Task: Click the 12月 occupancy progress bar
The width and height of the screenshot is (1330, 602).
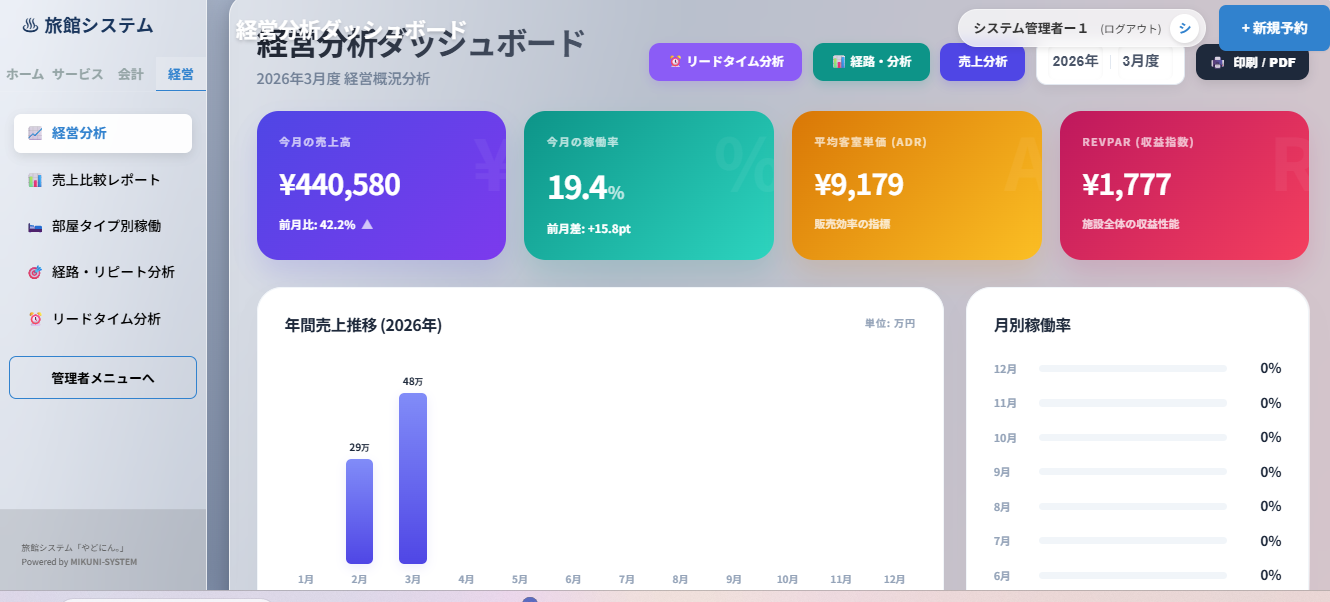Action: 1132,368
